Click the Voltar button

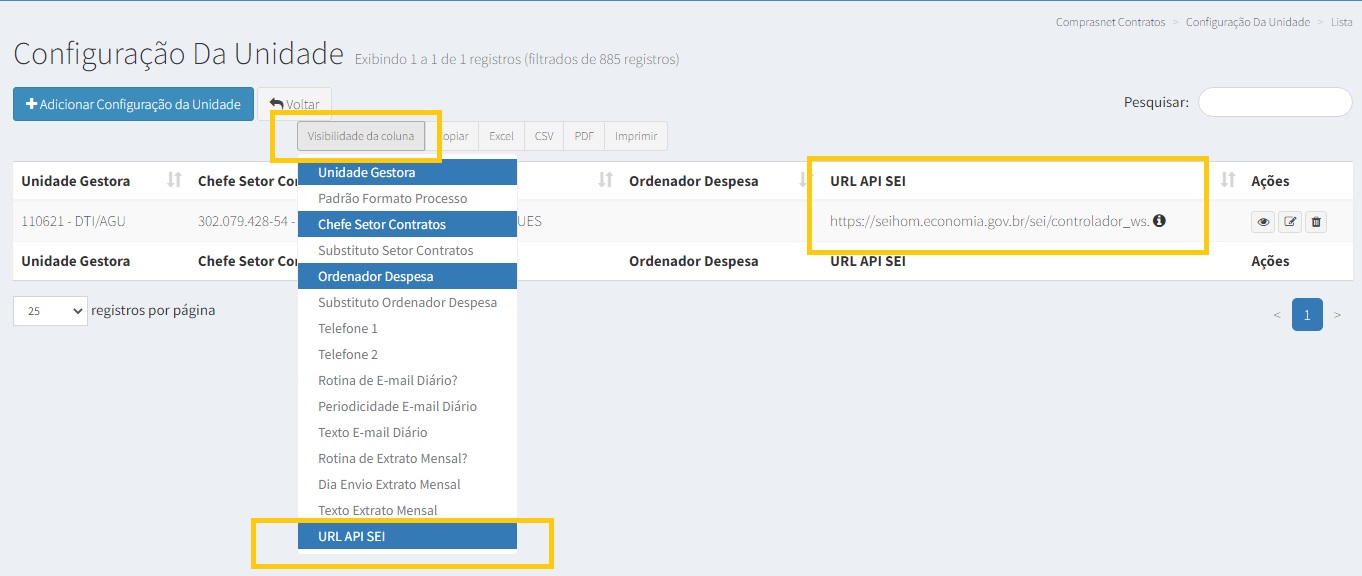pos(294,104)
